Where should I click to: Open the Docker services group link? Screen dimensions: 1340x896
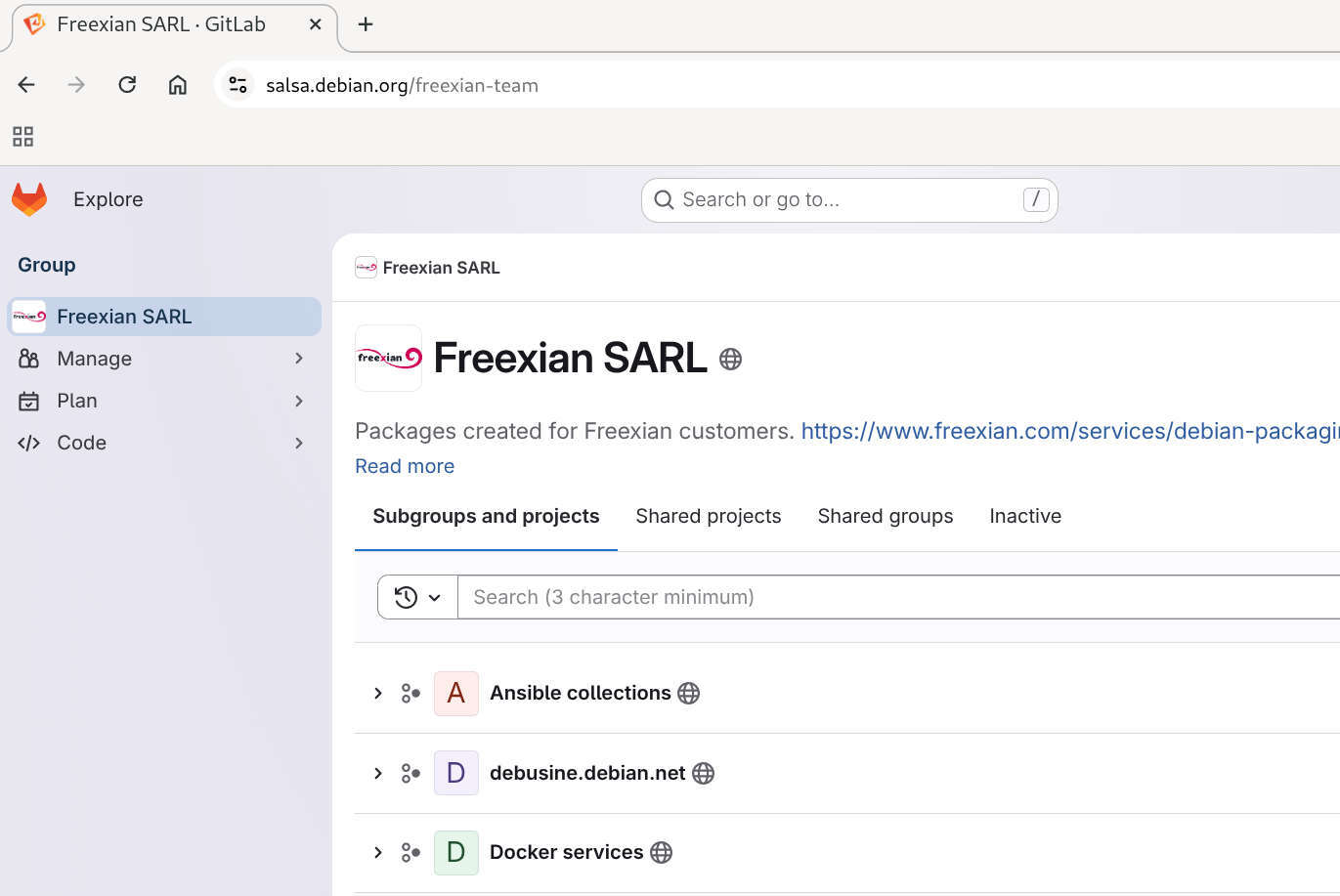click(567, 852)
